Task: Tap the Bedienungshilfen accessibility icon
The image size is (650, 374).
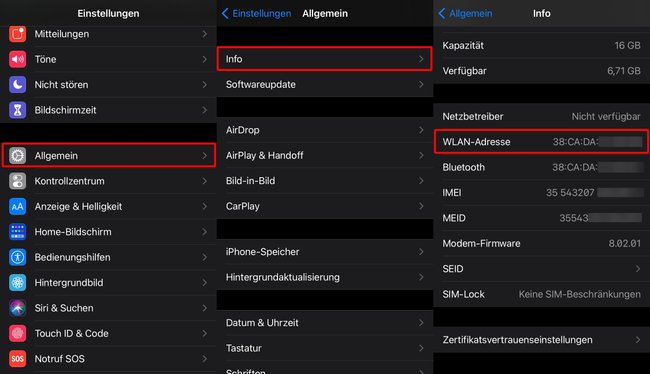Action: 17,257
